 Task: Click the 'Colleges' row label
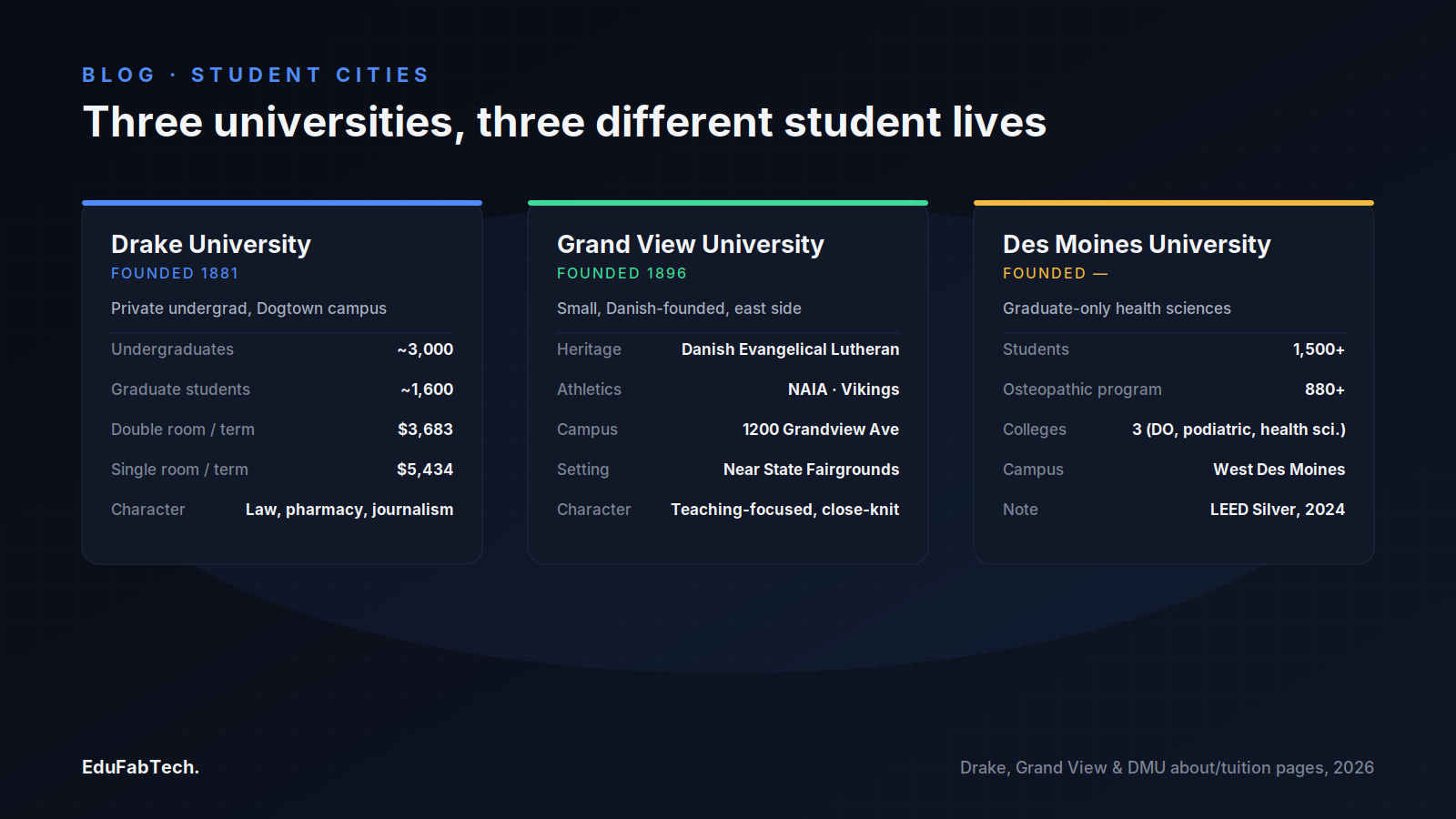tap(1035, 430)
